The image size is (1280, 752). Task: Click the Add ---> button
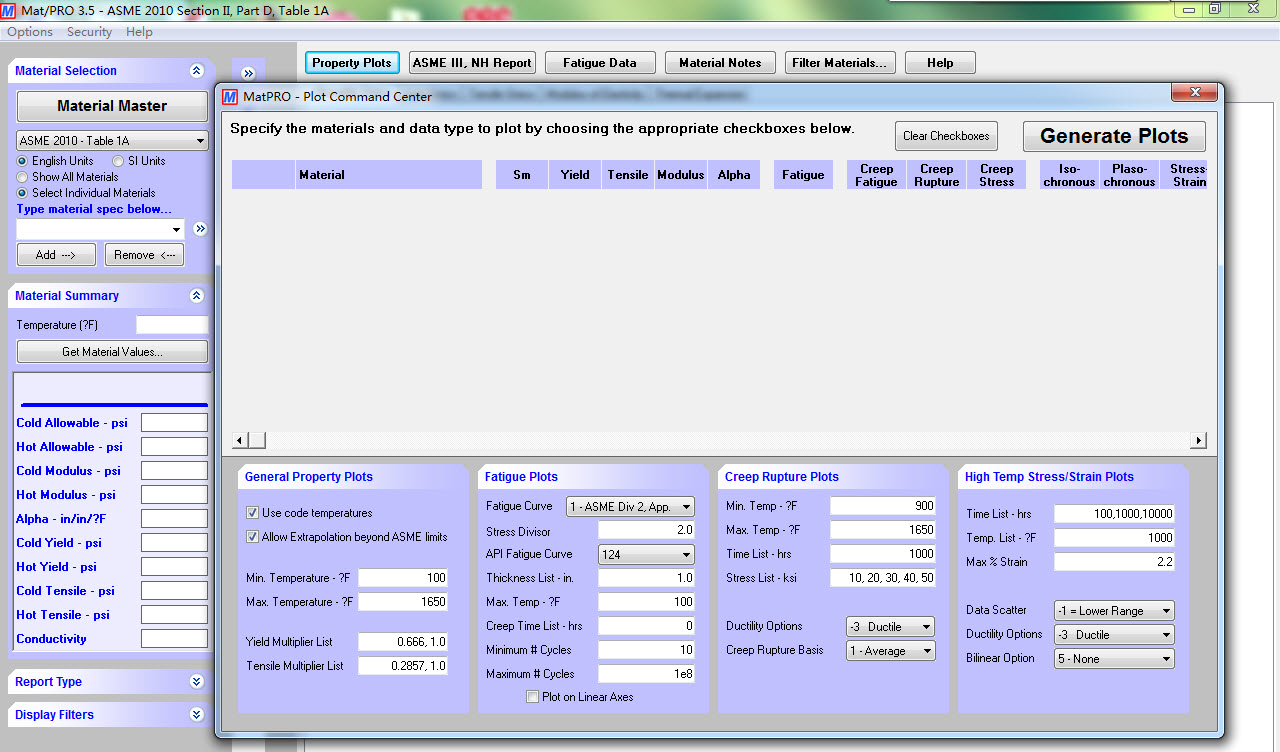coord(56,255)
